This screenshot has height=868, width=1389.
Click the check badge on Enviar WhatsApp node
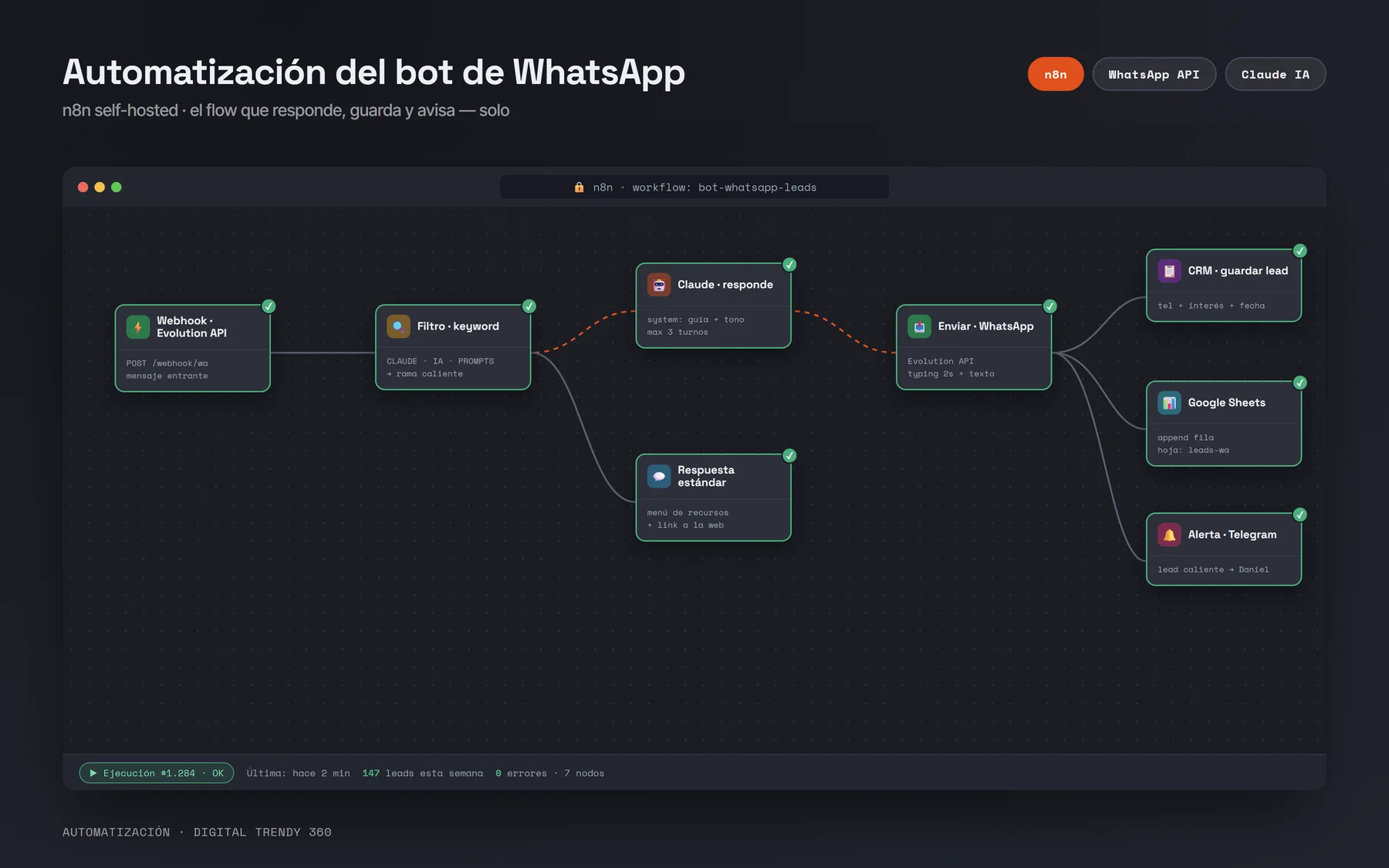coord(1050,306)
